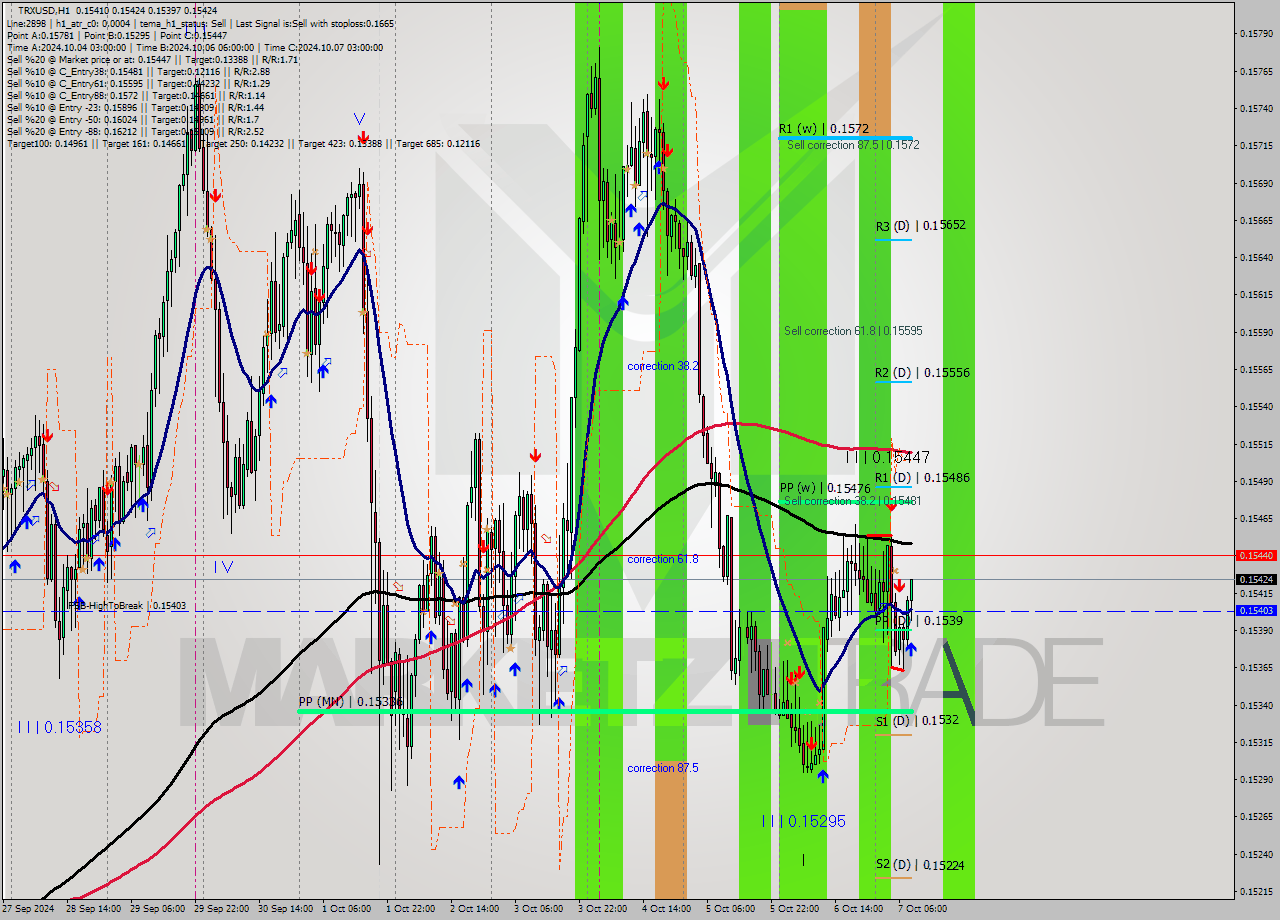Click the | | | 0.15295 wave label
Image resolution: width=1280 pixels, height=920 pixels.
pos(803,821)
